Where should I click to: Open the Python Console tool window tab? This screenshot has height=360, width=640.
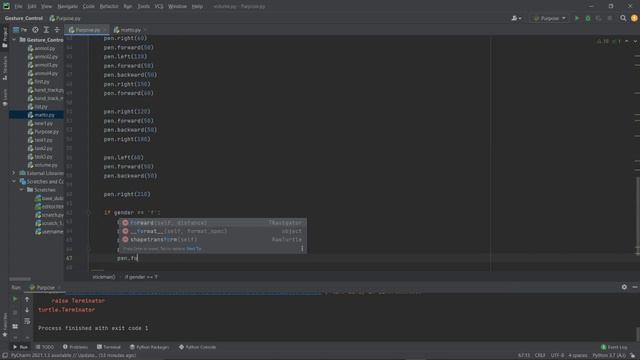(198, 347)
